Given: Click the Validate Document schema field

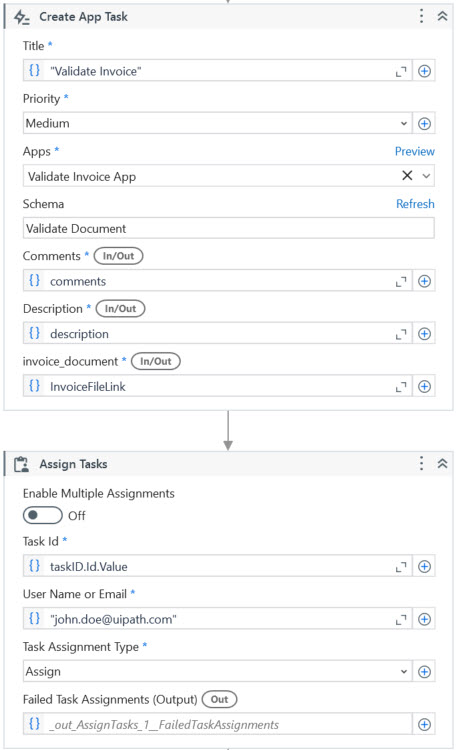Looking at the screenshot, I should coord(229,228).
